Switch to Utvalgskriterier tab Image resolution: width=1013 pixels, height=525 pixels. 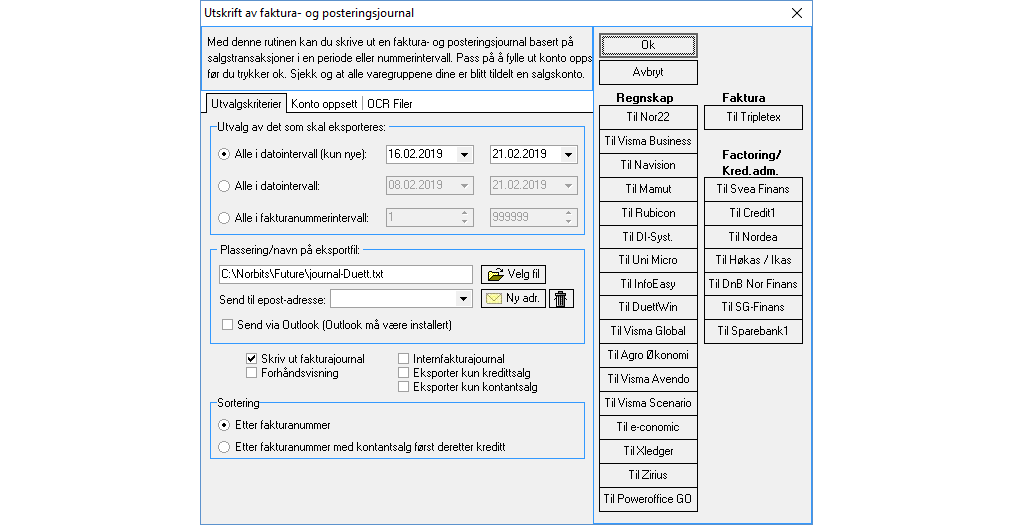point(246,104)
